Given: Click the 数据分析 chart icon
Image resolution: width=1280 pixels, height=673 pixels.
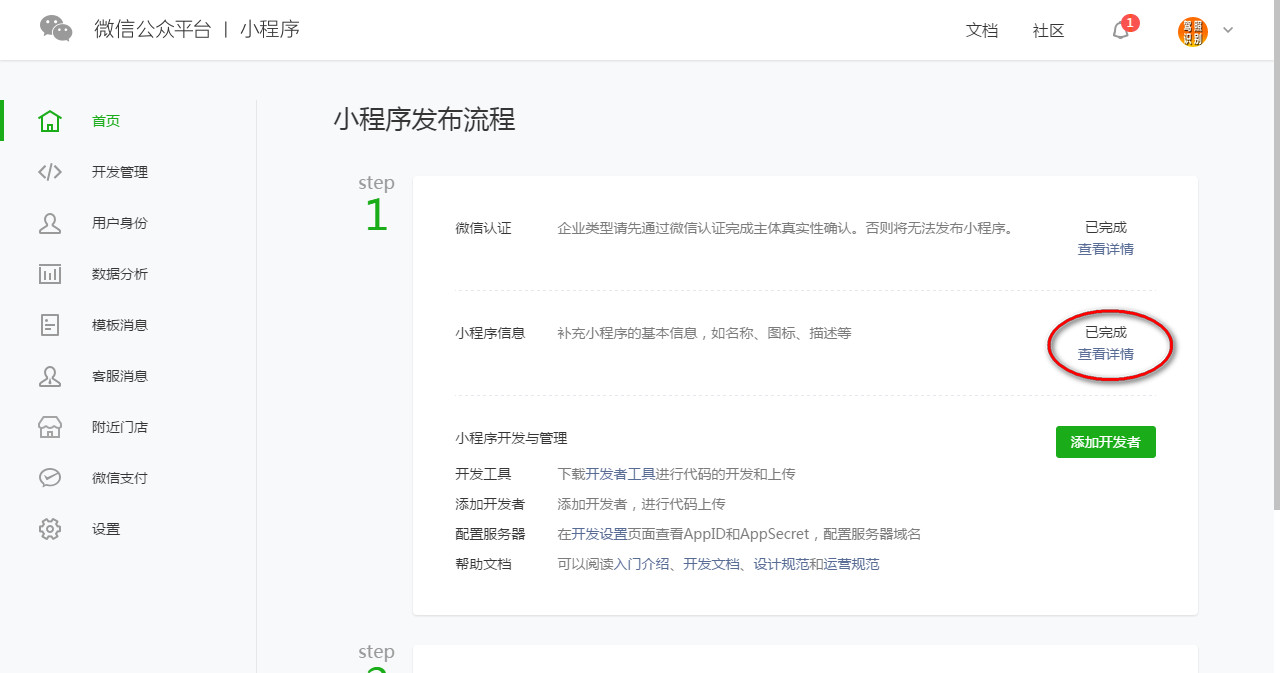Looking at the screenshot, I should (x=50, y=274).
